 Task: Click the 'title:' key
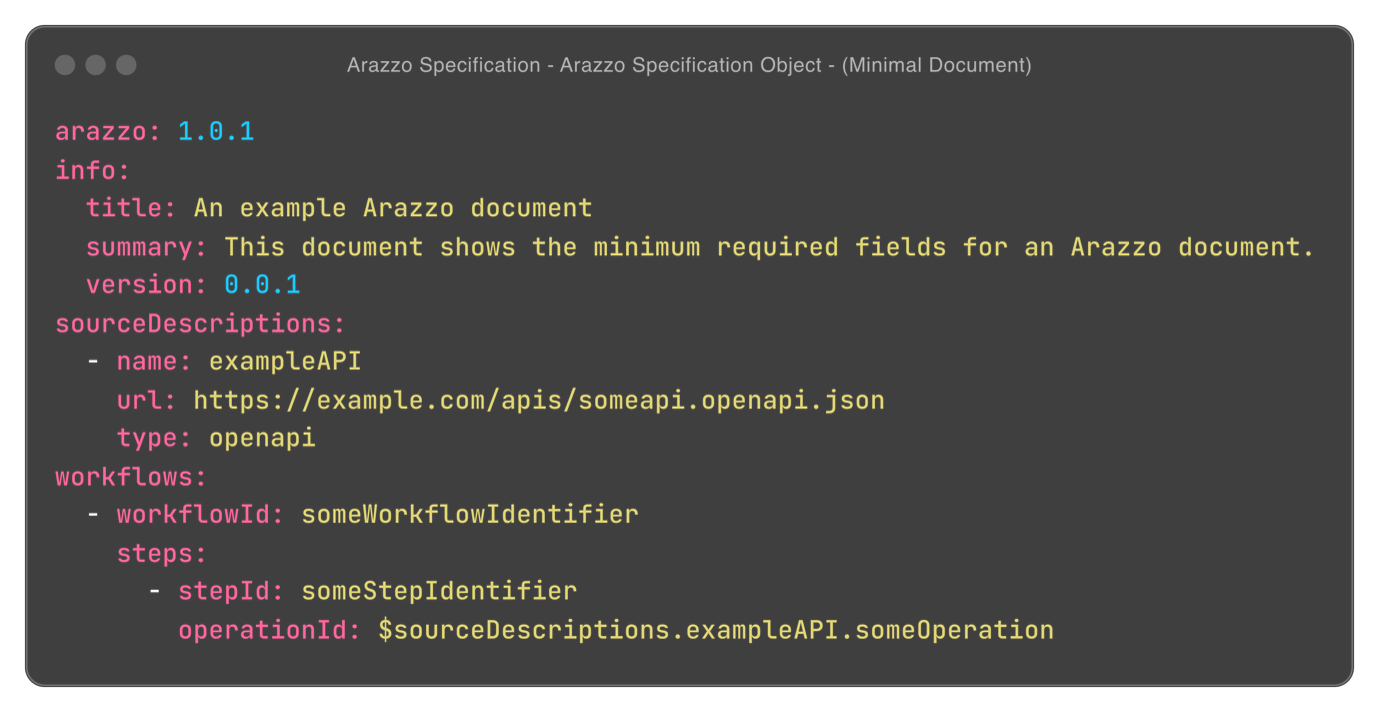point(132,208)
